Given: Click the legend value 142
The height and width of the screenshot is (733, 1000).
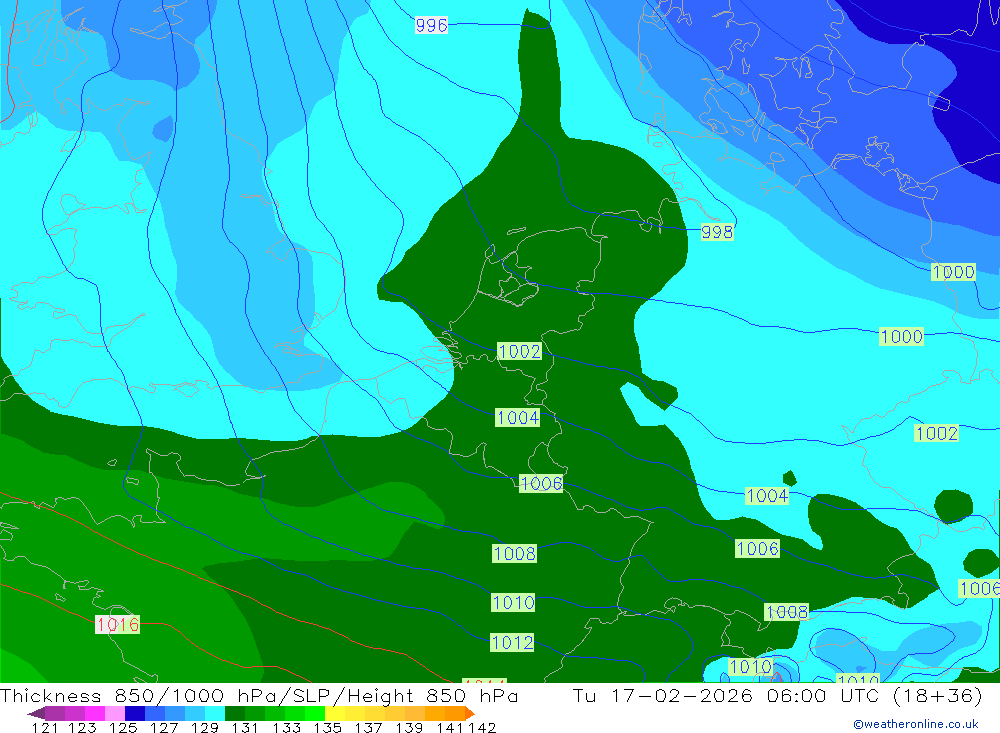Looking at the screenshot, I should click(482, 727).
